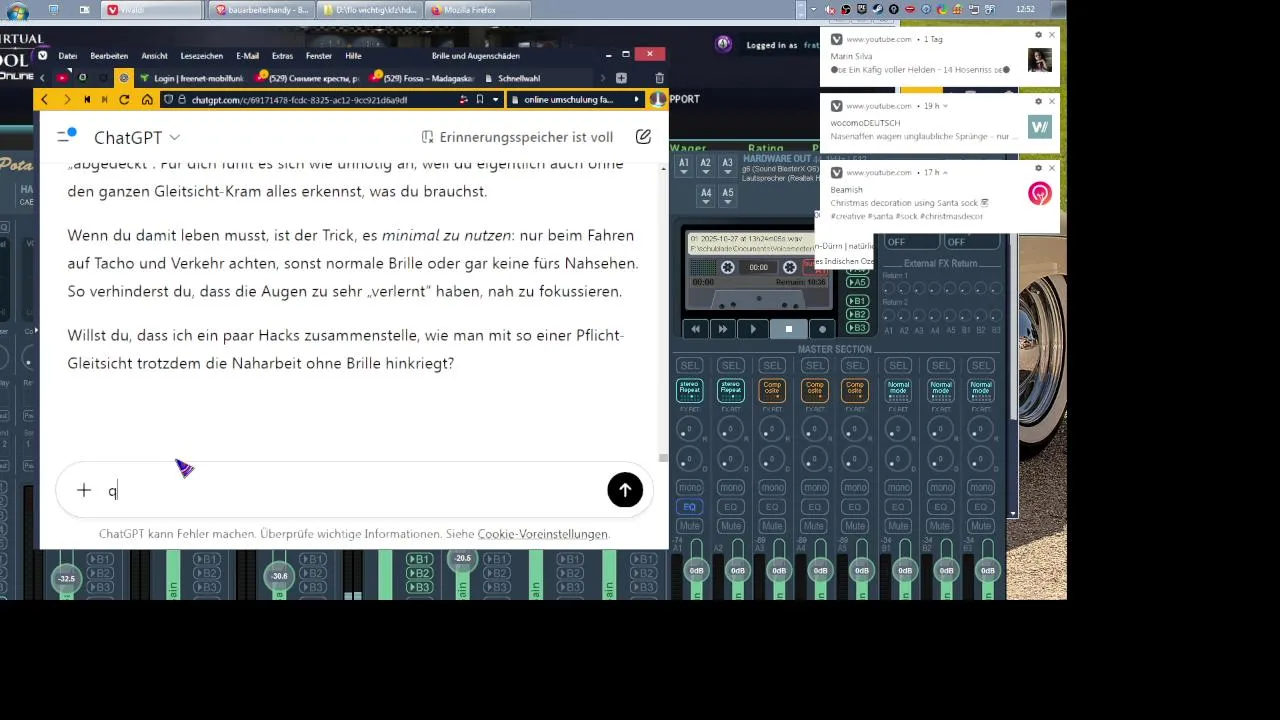Click the A1 master 0dB fader knob
Screen dimensions: 1280x720
[x=695, y=570]
